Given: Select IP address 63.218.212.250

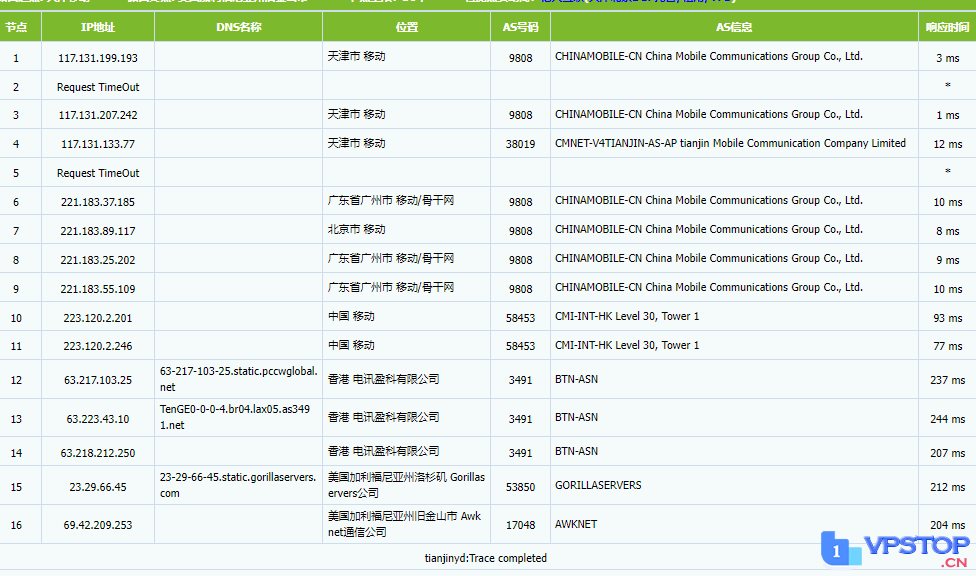Looking at the screenshot, I should tap(98, 453).
